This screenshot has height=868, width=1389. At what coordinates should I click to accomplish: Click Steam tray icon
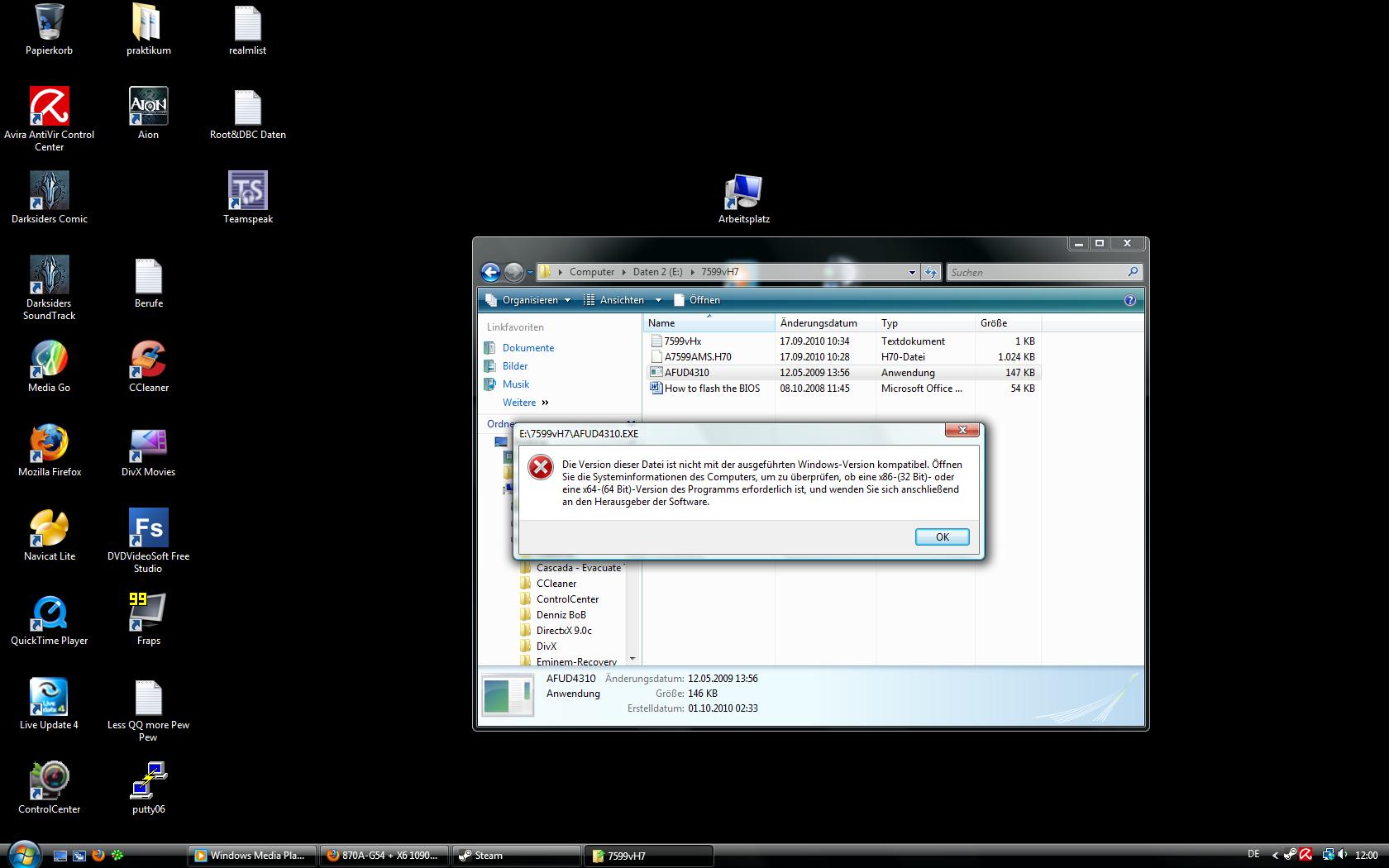tap(1290, 855)
